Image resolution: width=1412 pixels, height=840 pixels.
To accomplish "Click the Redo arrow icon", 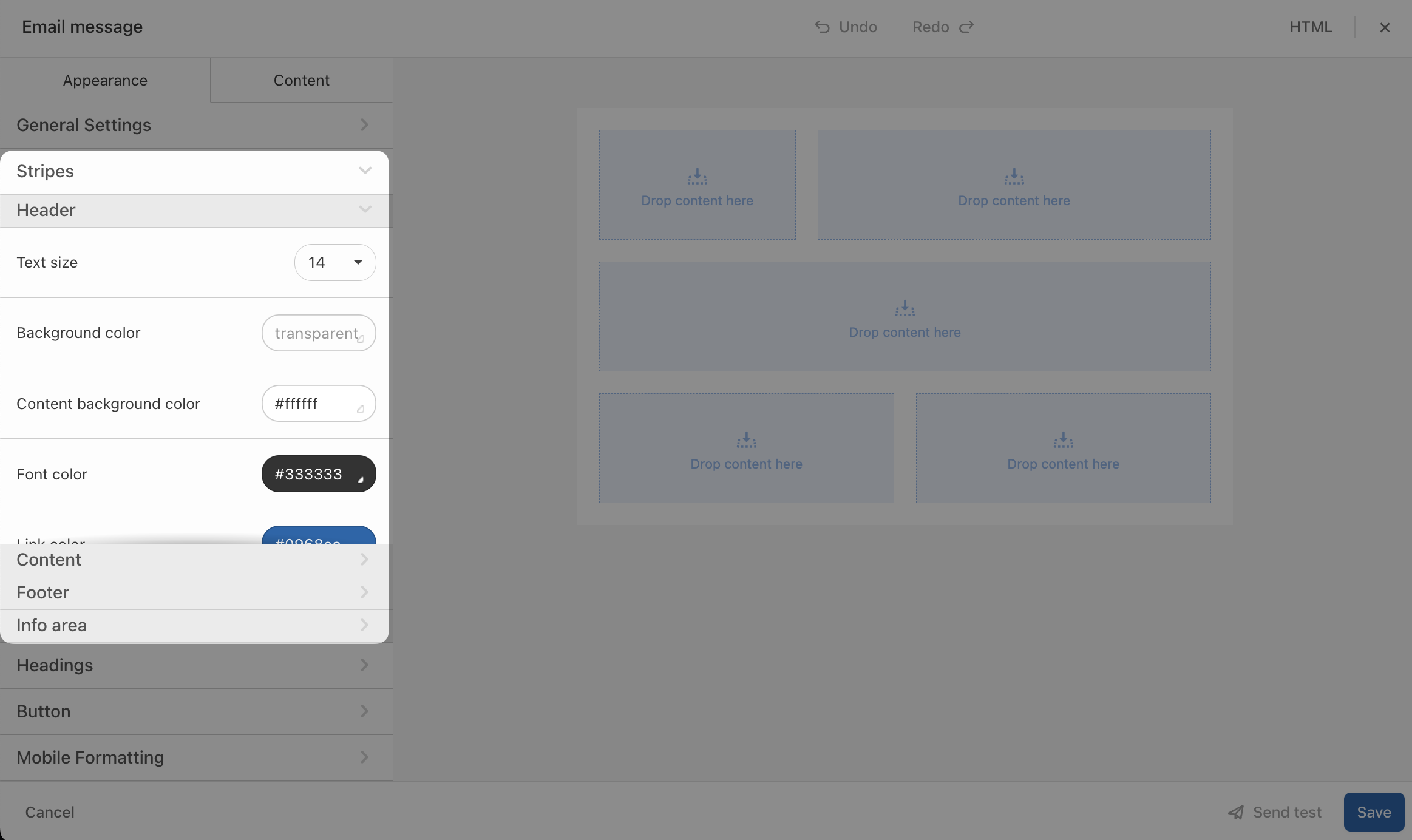I will [966, 27].
